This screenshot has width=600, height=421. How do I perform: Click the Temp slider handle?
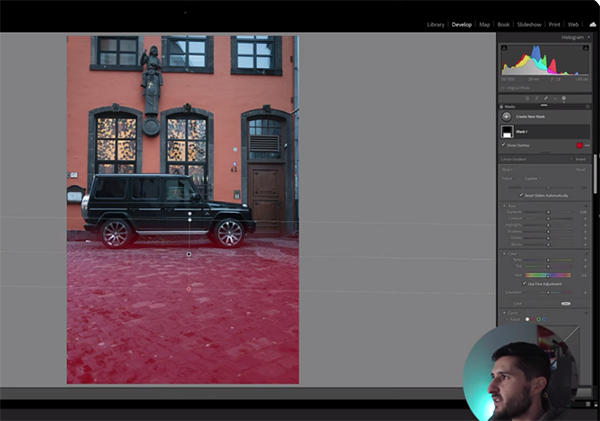(548, 260)
